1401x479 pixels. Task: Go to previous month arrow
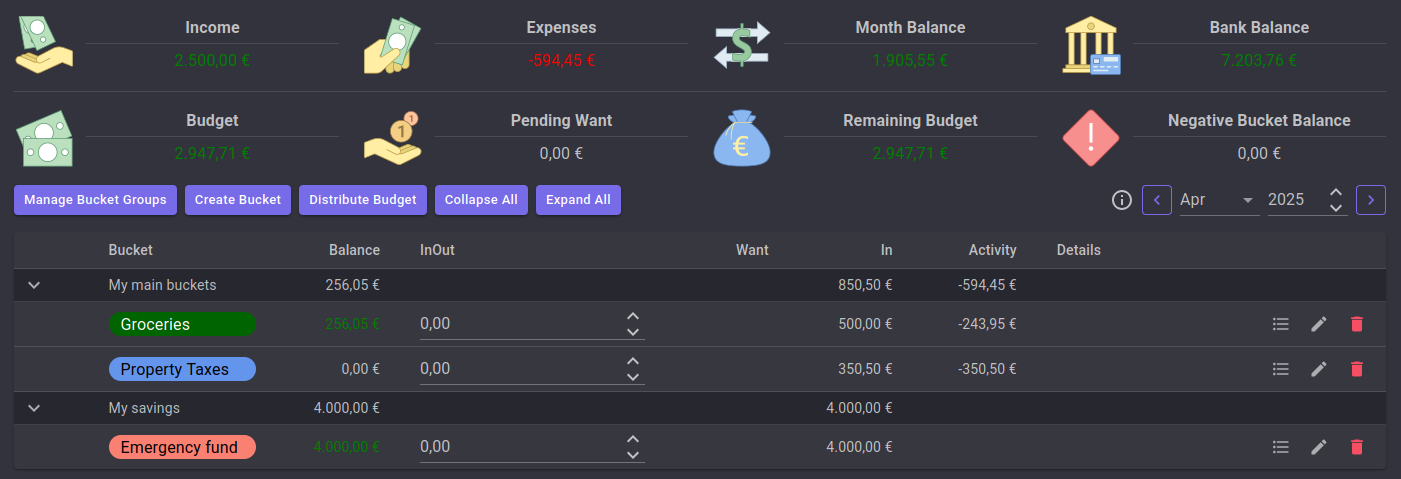coord(1157,200)
